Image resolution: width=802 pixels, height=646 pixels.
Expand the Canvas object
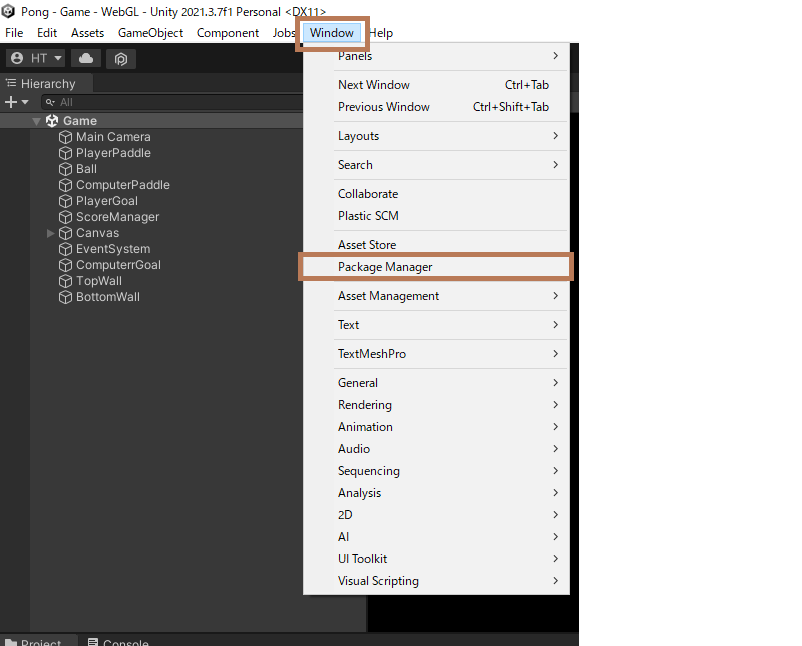tap(50, 233)
